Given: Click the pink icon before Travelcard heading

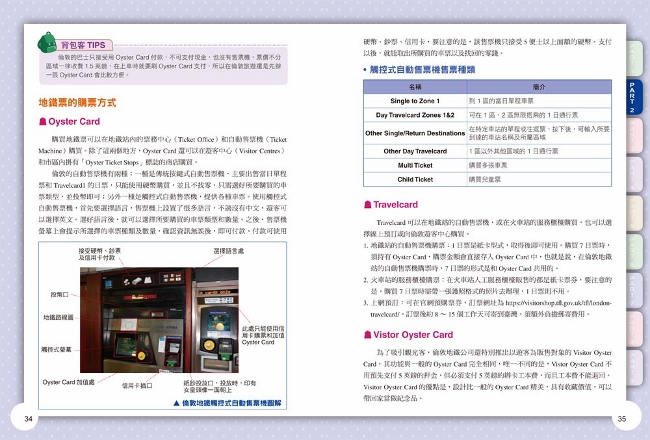Looking at the screenshot, I should point(367,204).
